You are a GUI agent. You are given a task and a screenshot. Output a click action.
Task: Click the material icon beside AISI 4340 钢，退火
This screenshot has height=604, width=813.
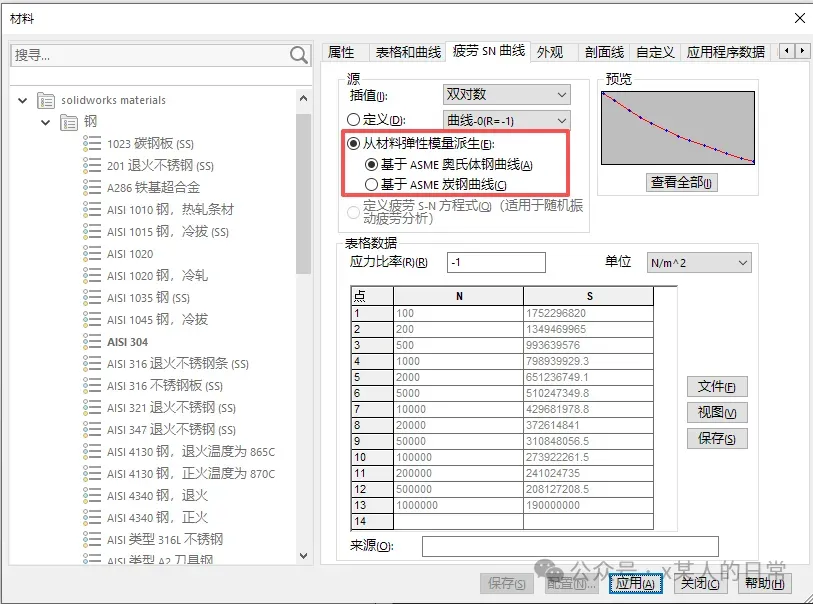[x=92, y=496]
